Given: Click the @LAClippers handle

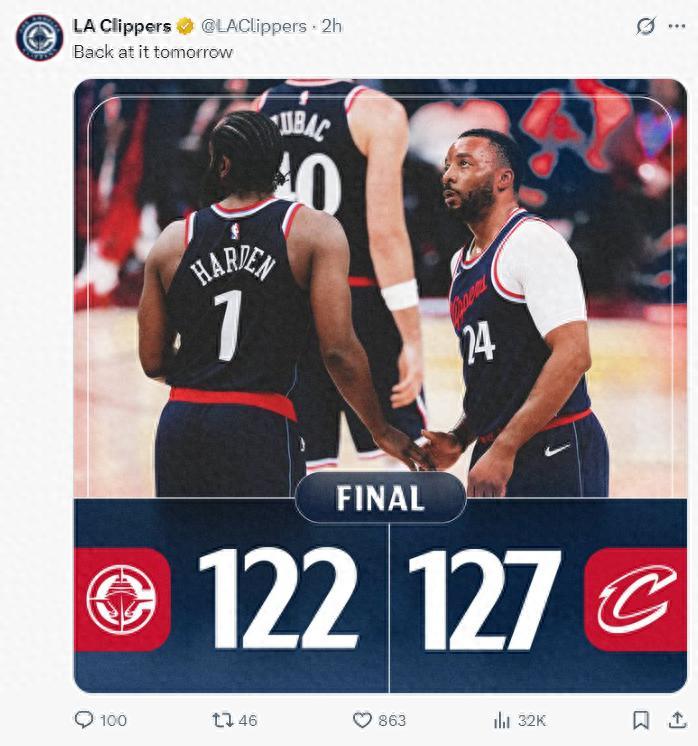Looking at the screenshot, I should (x=254, y=26).
